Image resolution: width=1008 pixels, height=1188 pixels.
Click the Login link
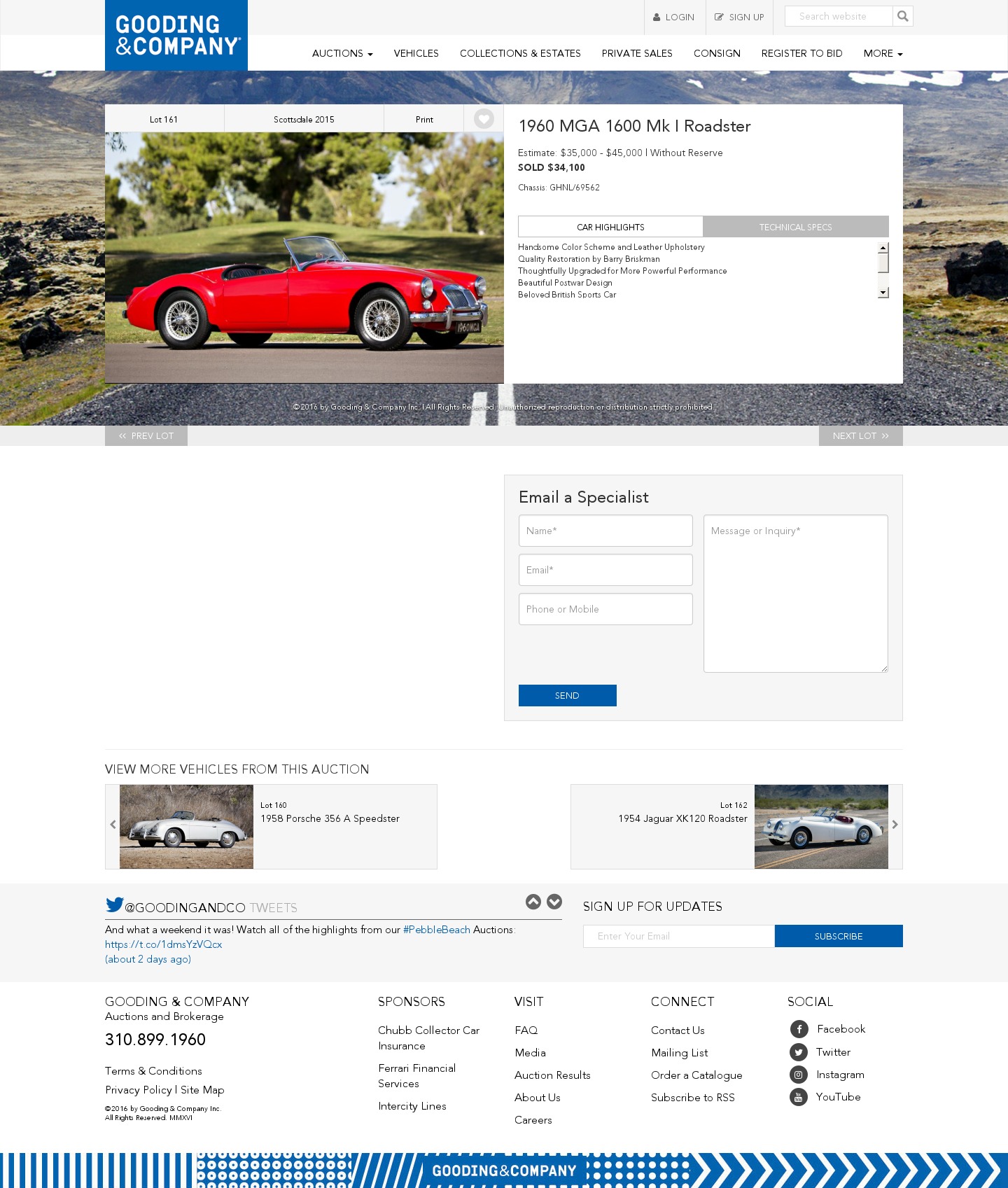(674, 17)
